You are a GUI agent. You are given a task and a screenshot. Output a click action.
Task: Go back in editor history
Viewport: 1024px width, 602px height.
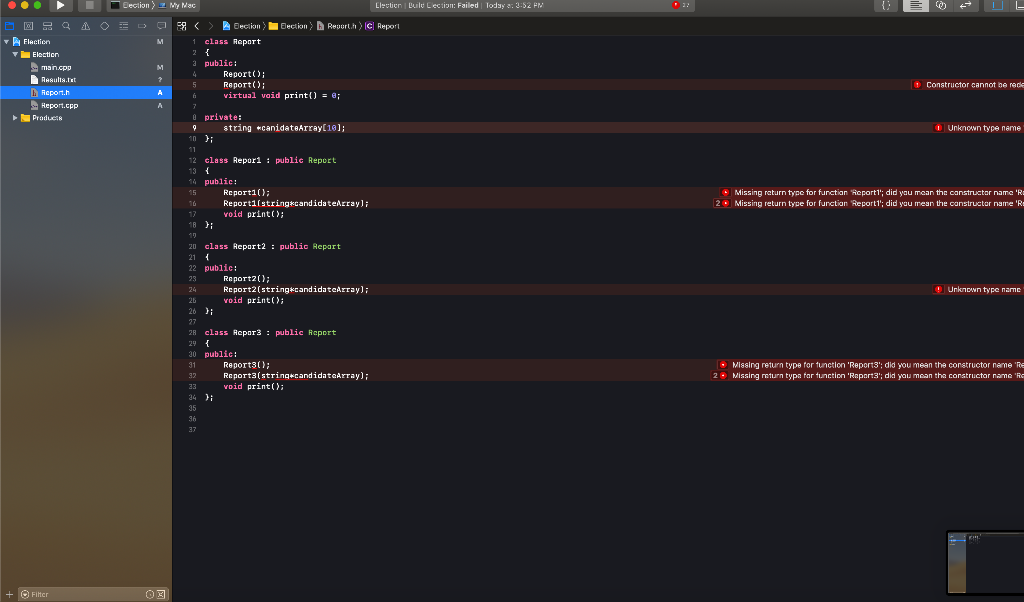pos(197,26)
